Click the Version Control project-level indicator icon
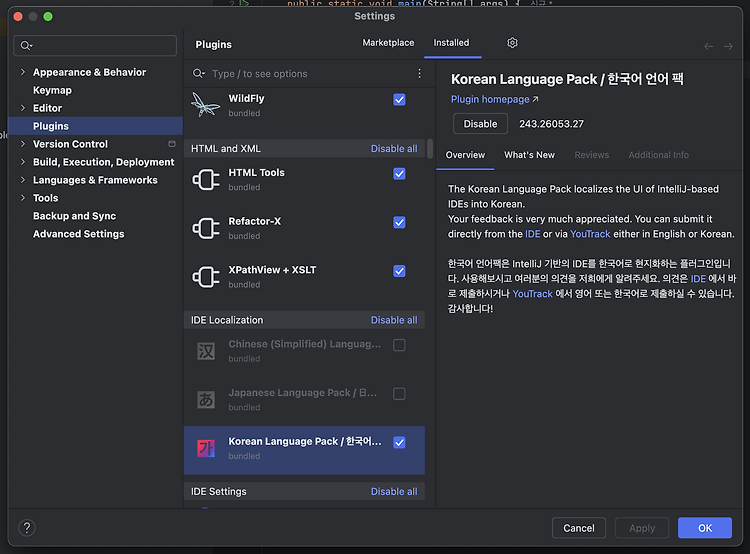750x554 pixels. click(x=172, y=144)
